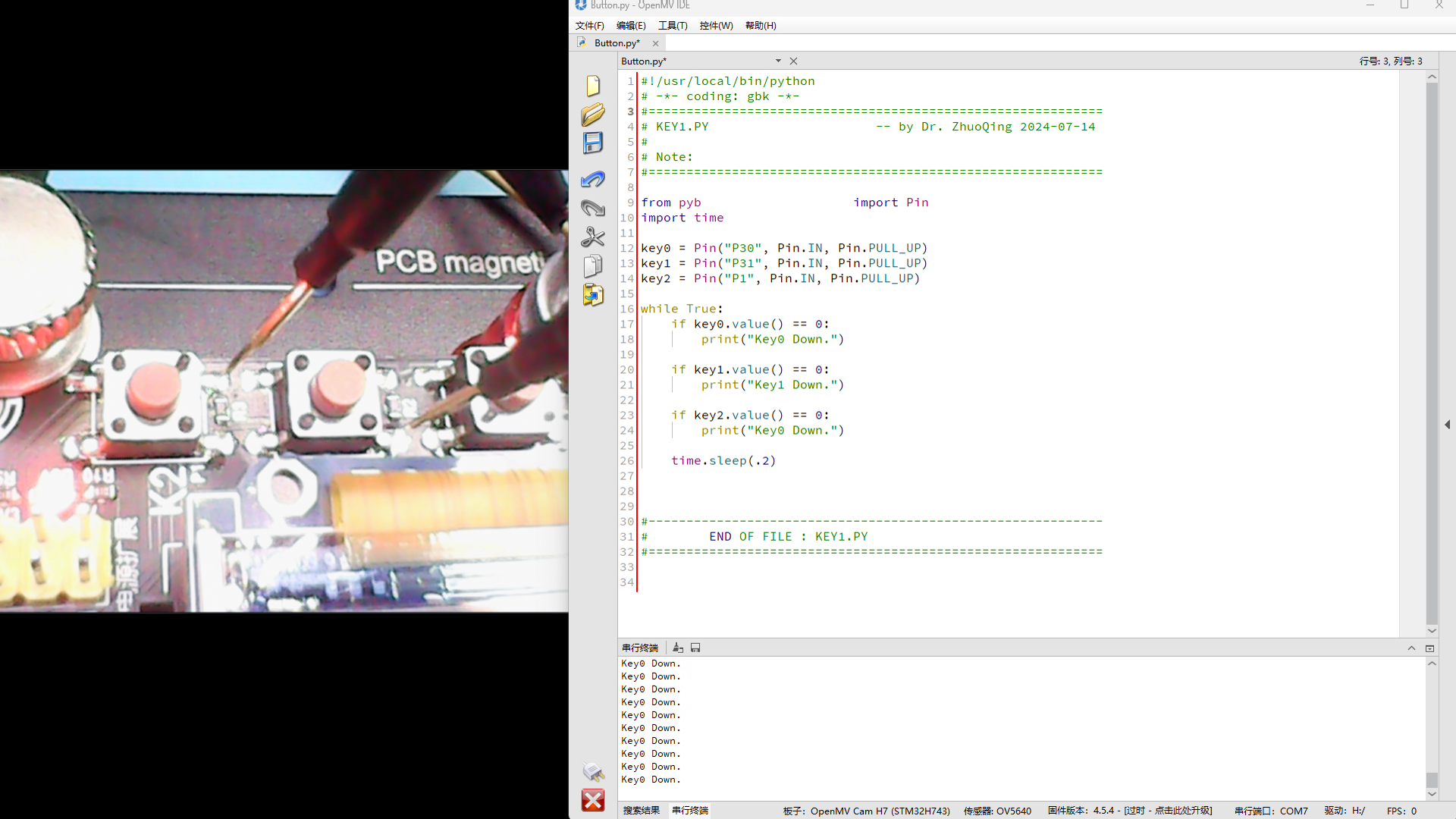Image resolution: width=1456 pixels, height=819 pixels.
Task: Open the 工具(T) menu
Action: tap(672, 25)
